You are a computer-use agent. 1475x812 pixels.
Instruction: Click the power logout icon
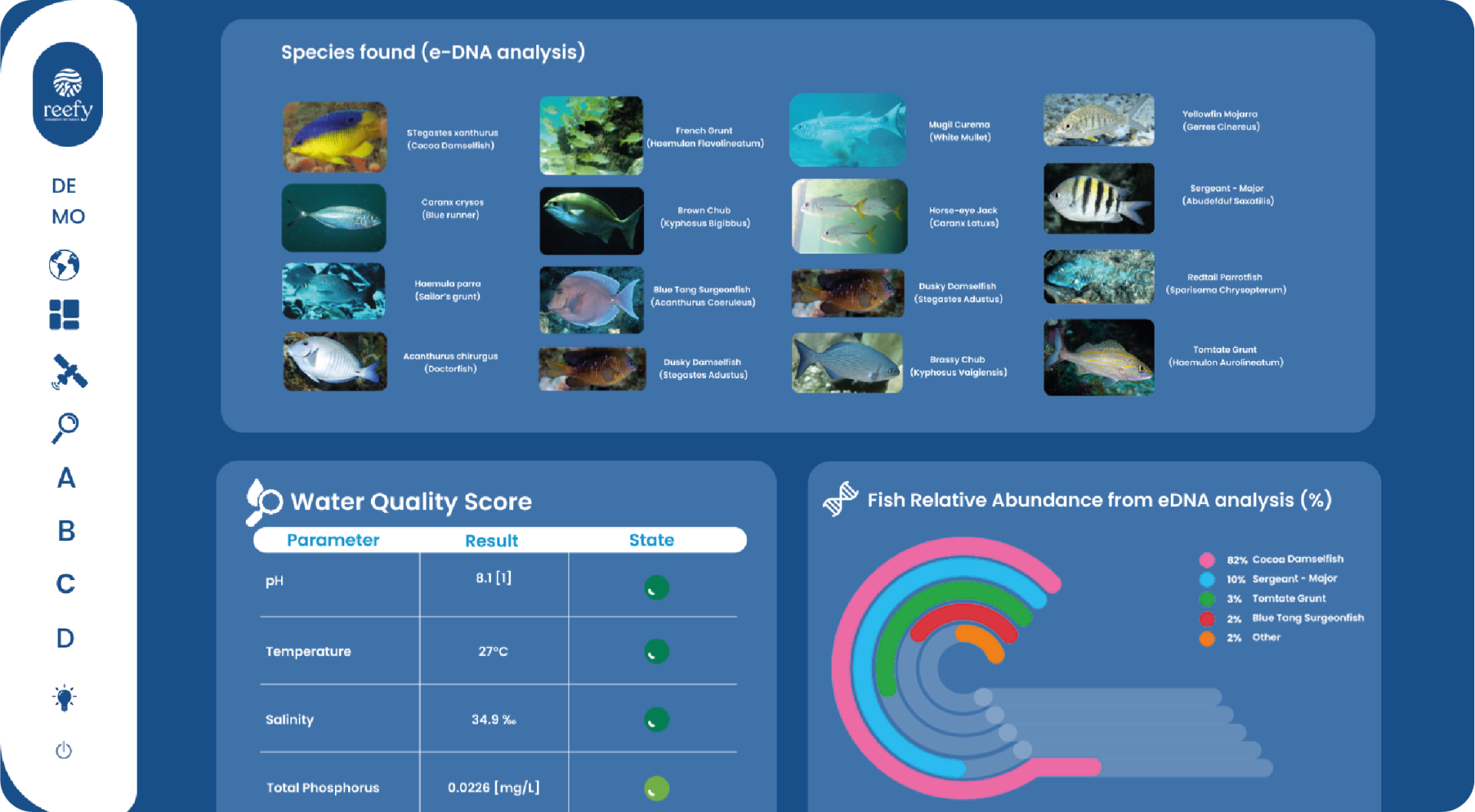pyautogui.click(x=64, y=750)
